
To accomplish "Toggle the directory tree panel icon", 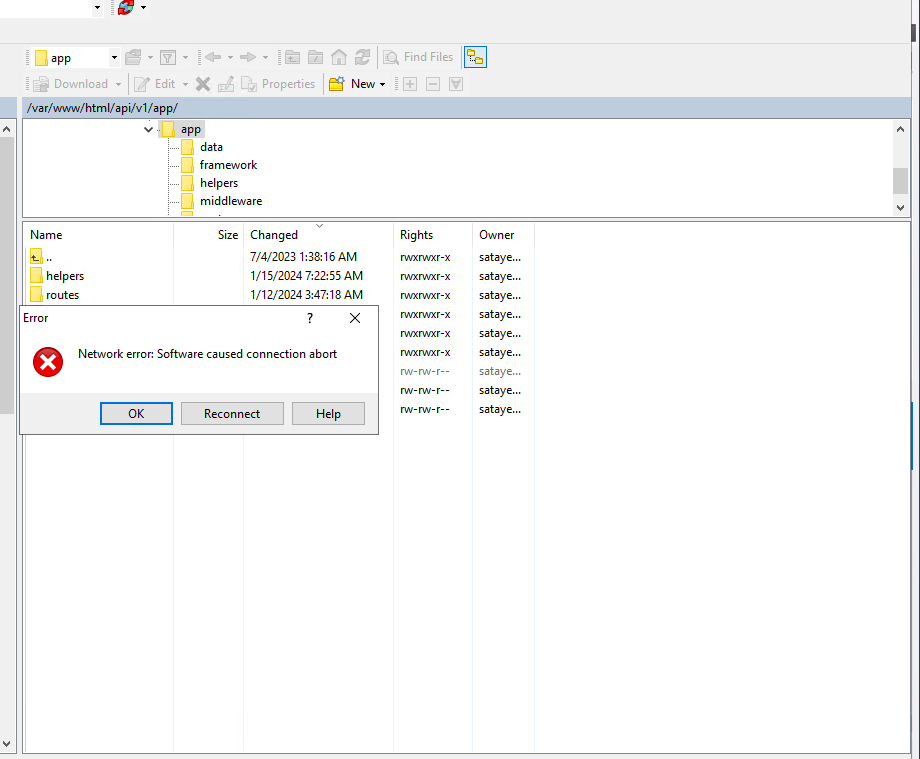I will pos(474,58).
